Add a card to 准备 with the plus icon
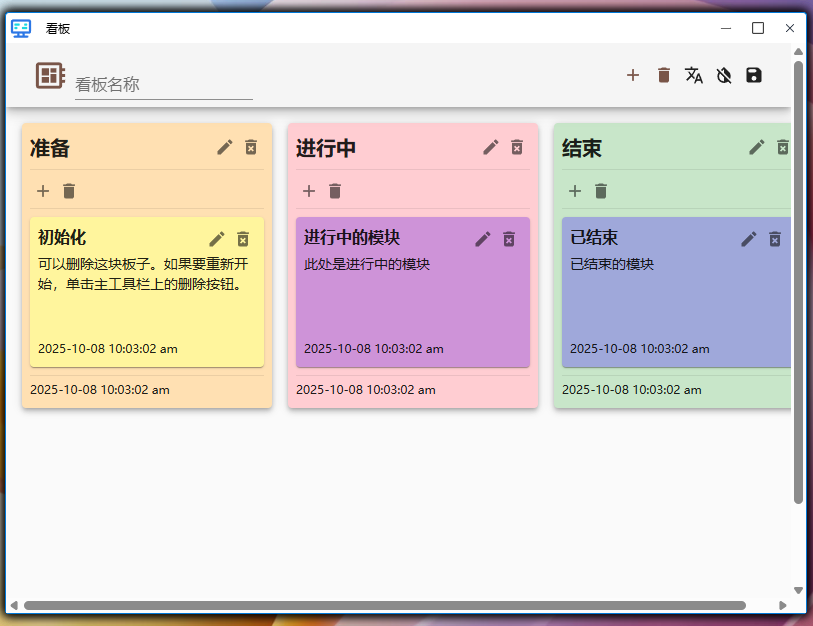Image resolution: width=813 pixels, height=626 pixels. point(43,191)
